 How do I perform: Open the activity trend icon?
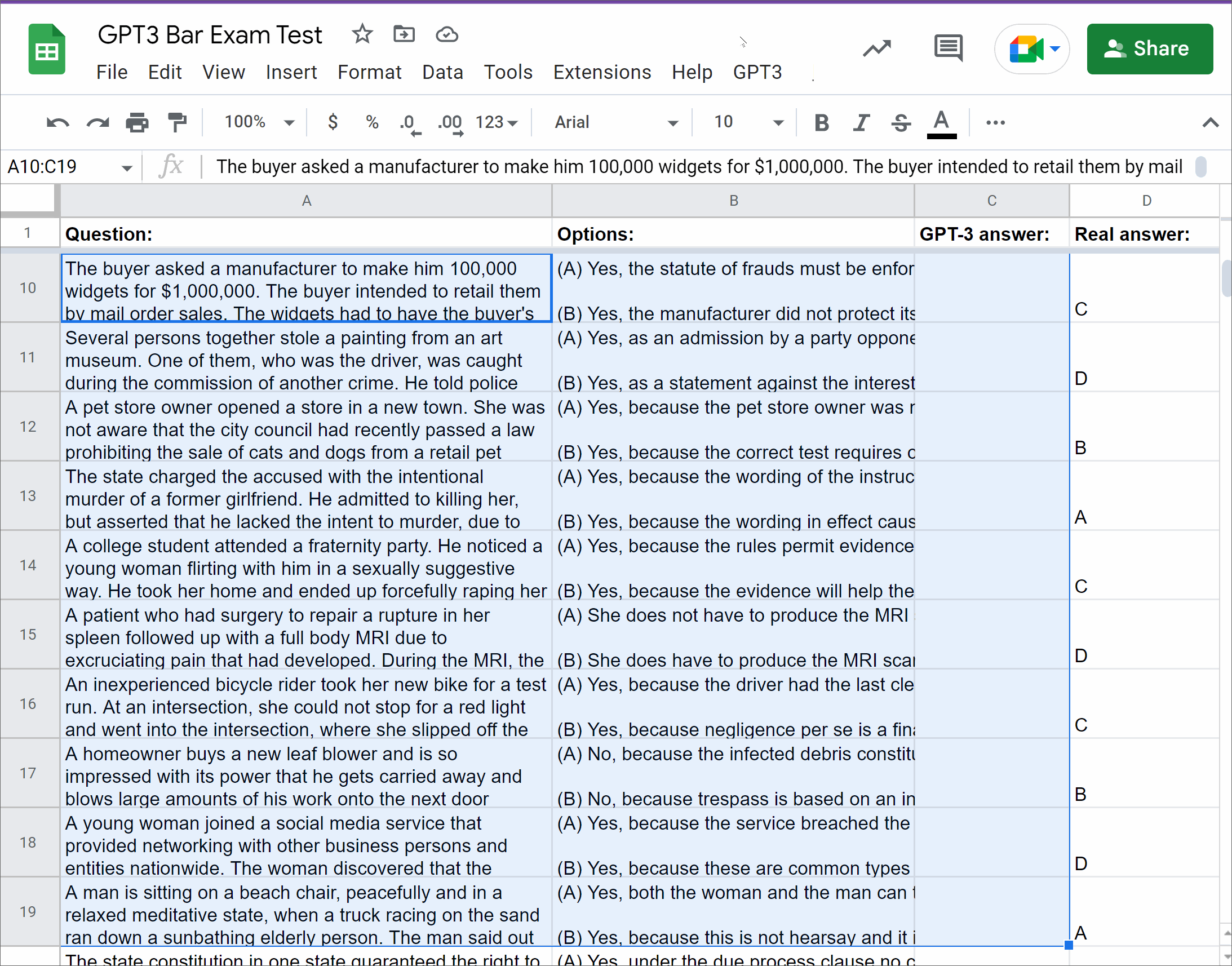(x=877, y=48)
